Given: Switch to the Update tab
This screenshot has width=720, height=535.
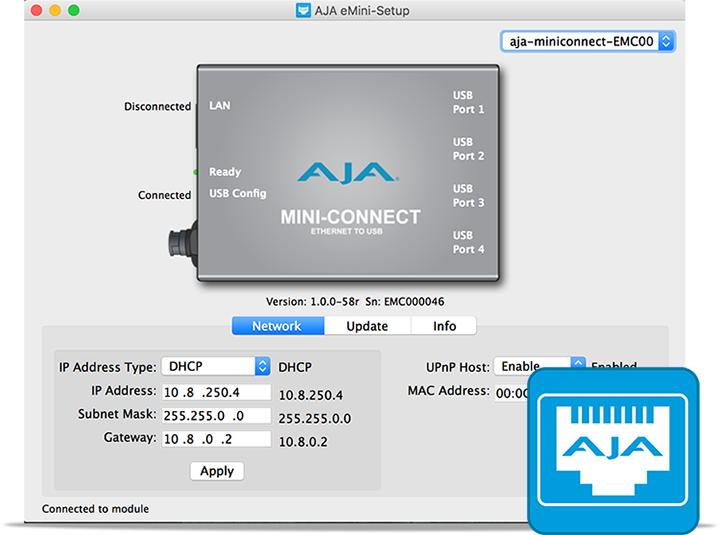Looking at the screenshot, I should [367, 326].
